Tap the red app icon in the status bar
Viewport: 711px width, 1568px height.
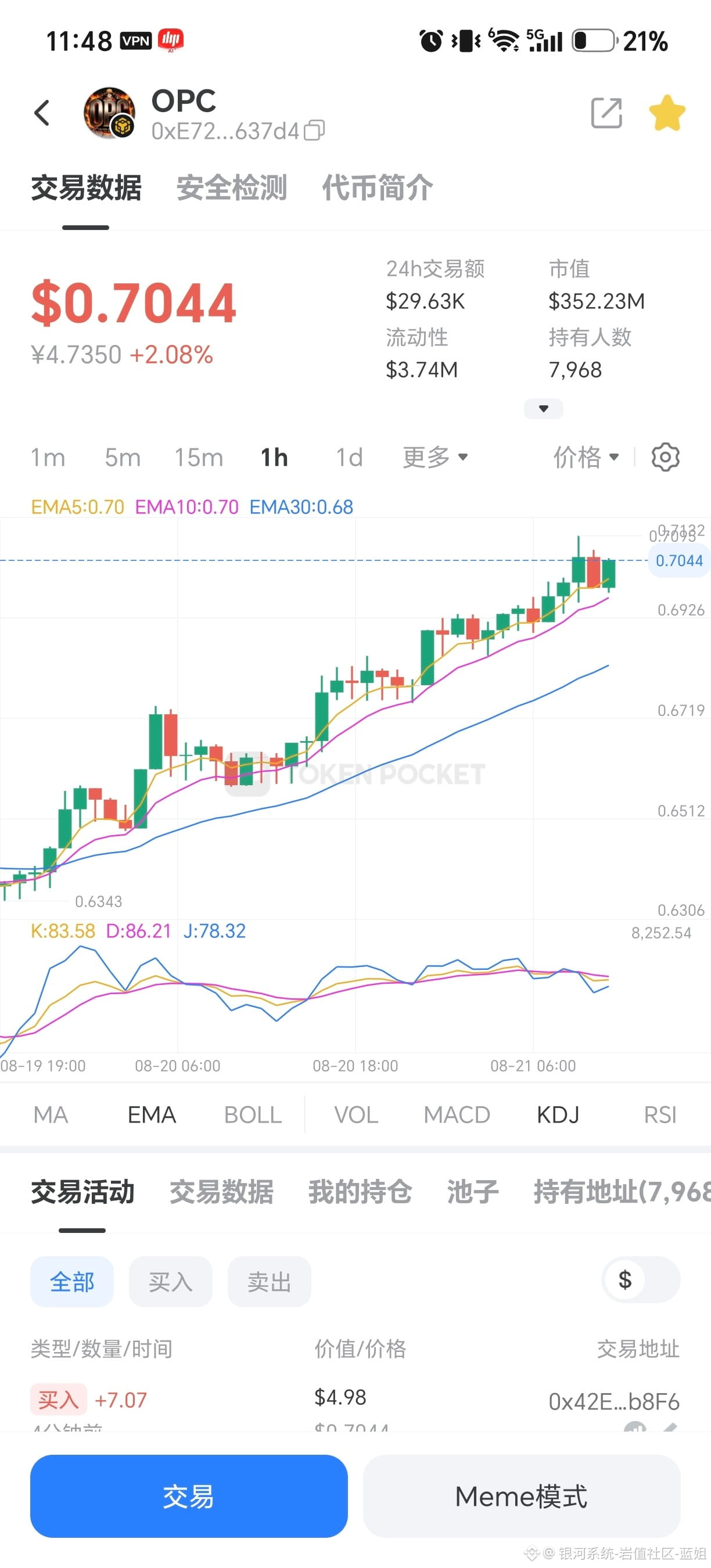[170, 40]
